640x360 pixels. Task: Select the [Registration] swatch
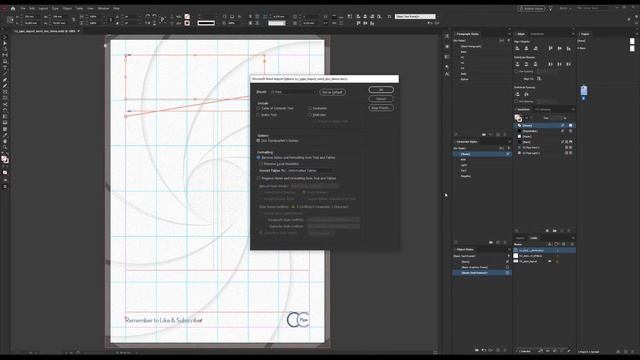[545, 131]
